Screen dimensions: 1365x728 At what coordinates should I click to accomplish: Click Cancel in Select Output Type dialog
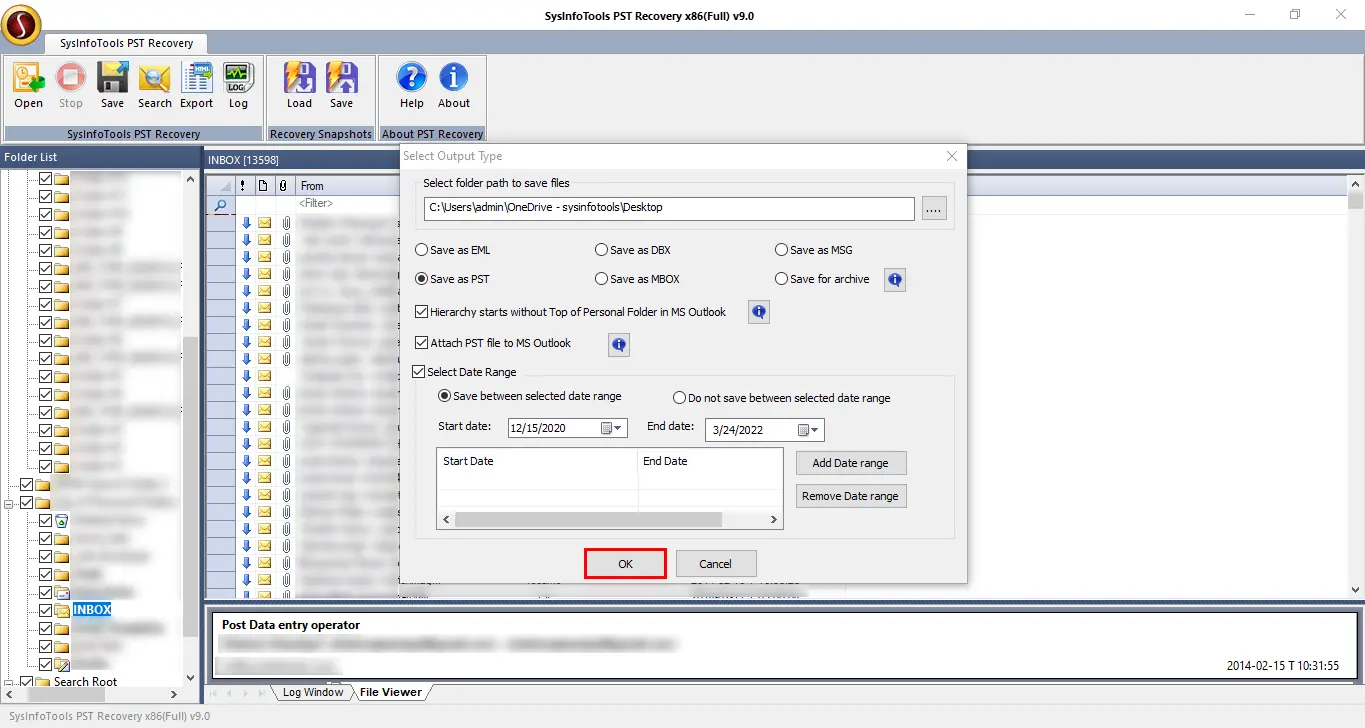point(716,564)
